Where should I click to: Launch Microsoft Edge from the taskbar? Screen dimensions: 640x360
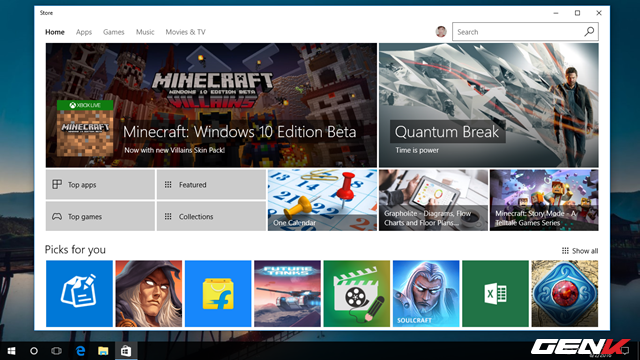(80, 351)
